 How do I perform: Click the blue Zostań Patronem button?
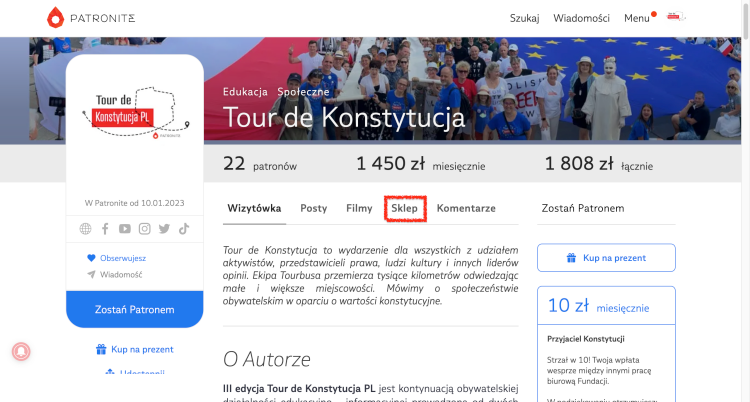135,309
